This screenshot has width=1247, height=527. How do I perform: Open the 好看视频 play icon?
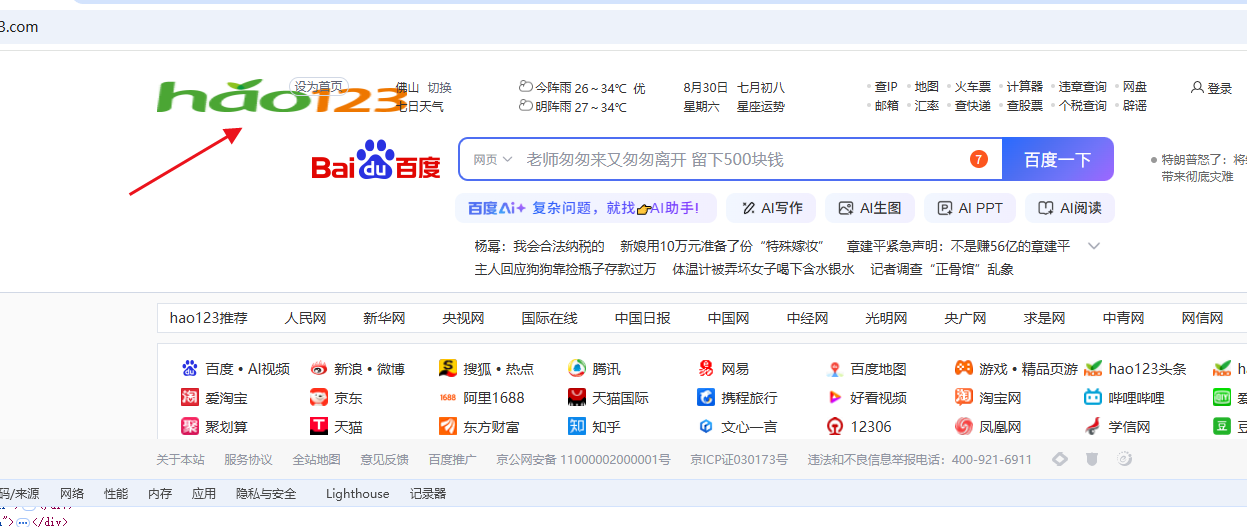click(x=835, y=398)
